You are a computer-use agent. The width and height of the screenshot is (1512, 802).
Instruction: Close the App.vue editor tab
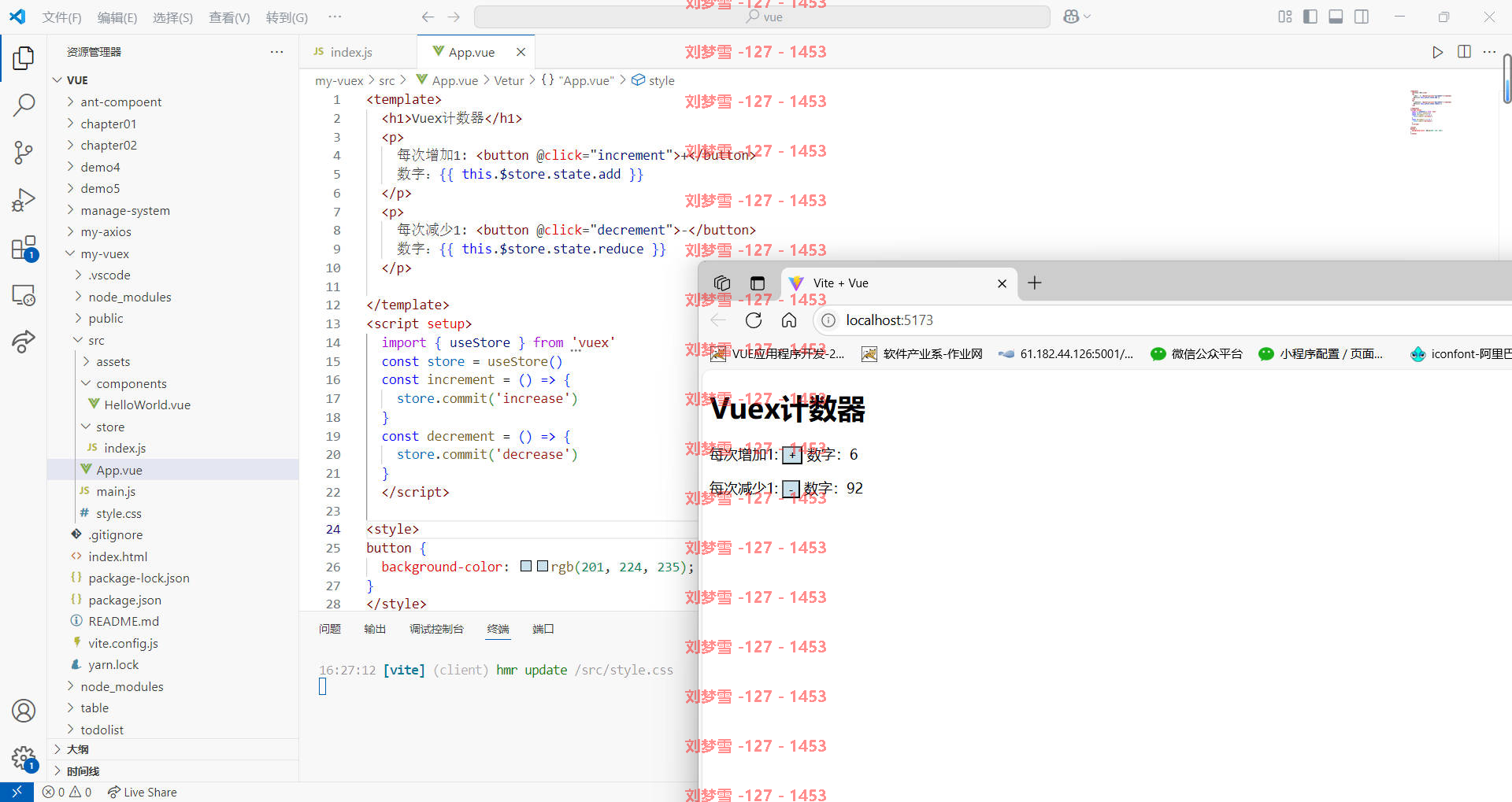[521, 52]
